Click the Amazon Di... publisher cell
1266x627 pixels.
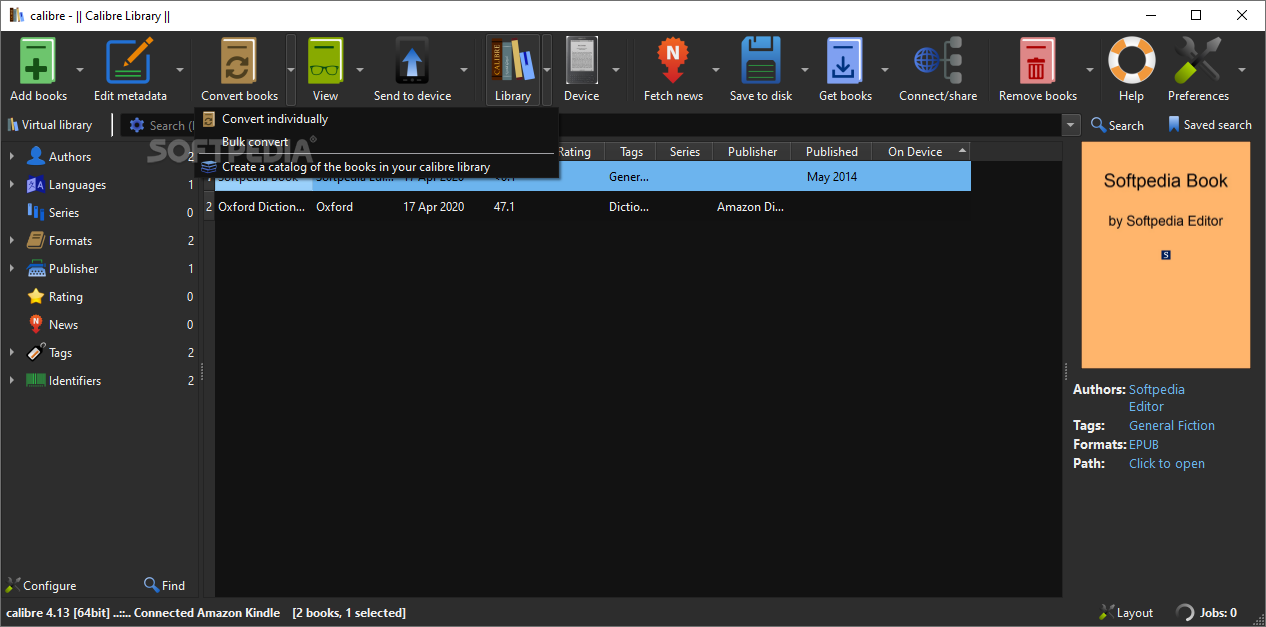coord(750,207)
